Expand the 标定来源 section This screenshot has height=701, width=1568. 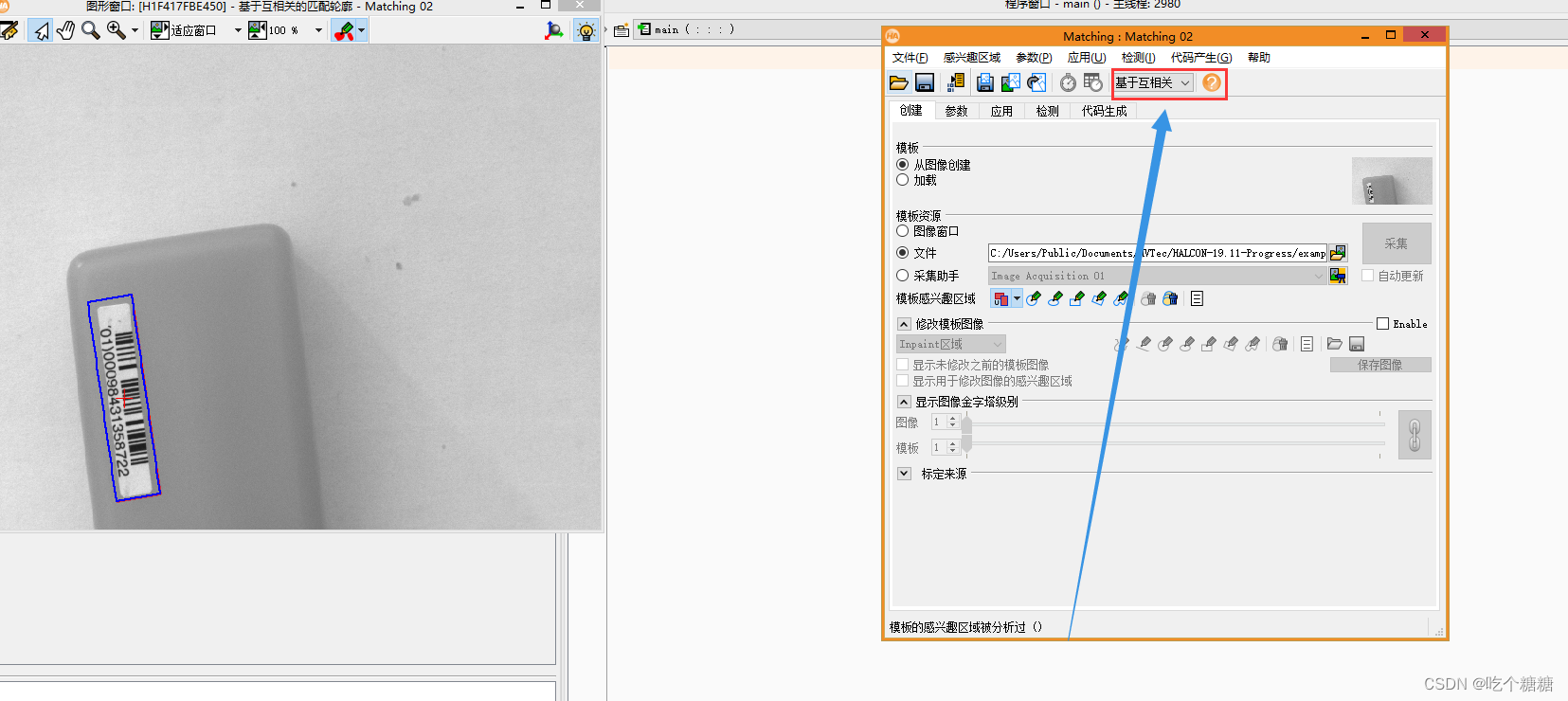tap(904, 474)
